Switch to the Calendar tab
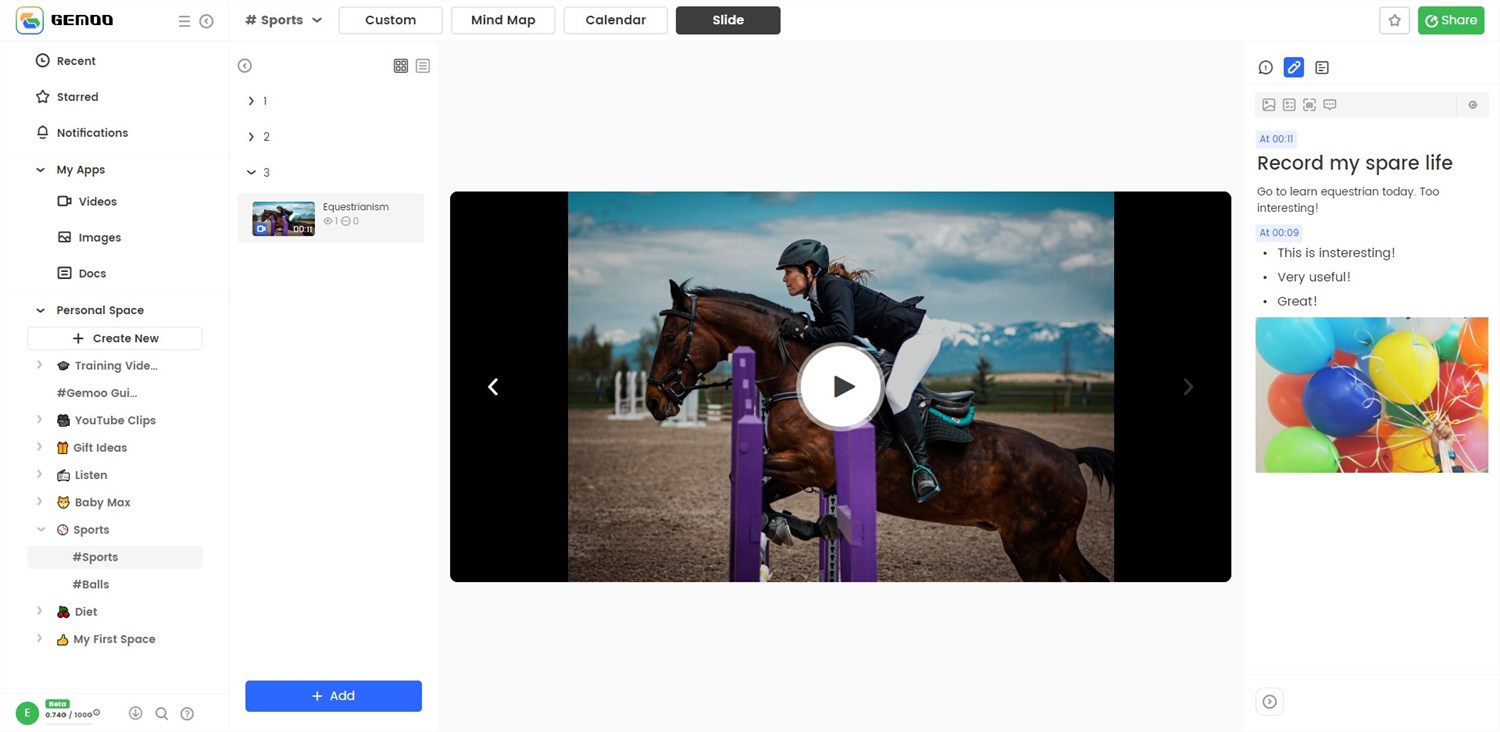Viewport: 1500px width, 732px height. pyautogui.click(x=615, y=20)
